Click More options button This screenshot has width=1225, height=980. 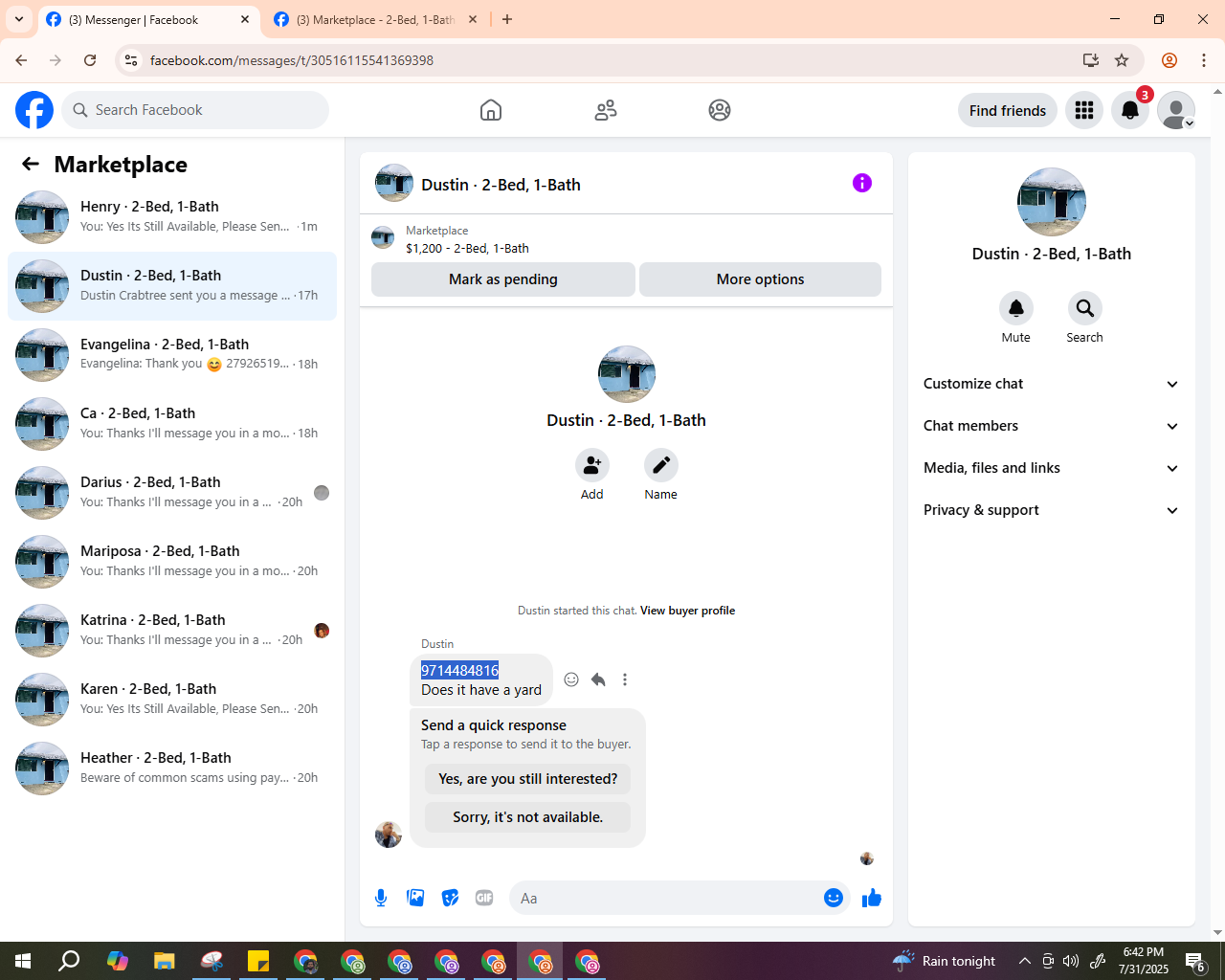click(760, 279)
